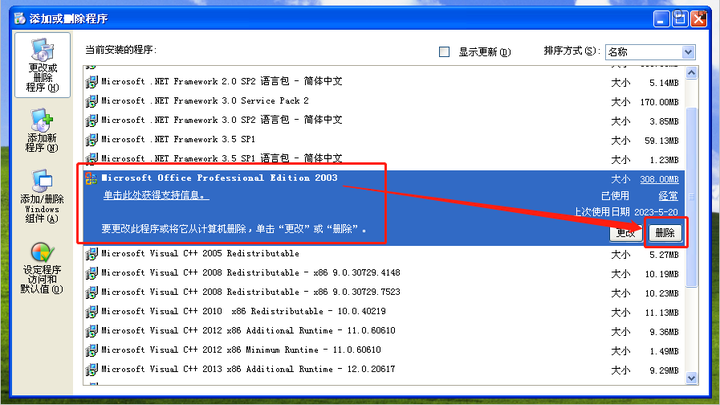Click icon of Visual C++ 2012 Minimum Runtime

(91, 350)
